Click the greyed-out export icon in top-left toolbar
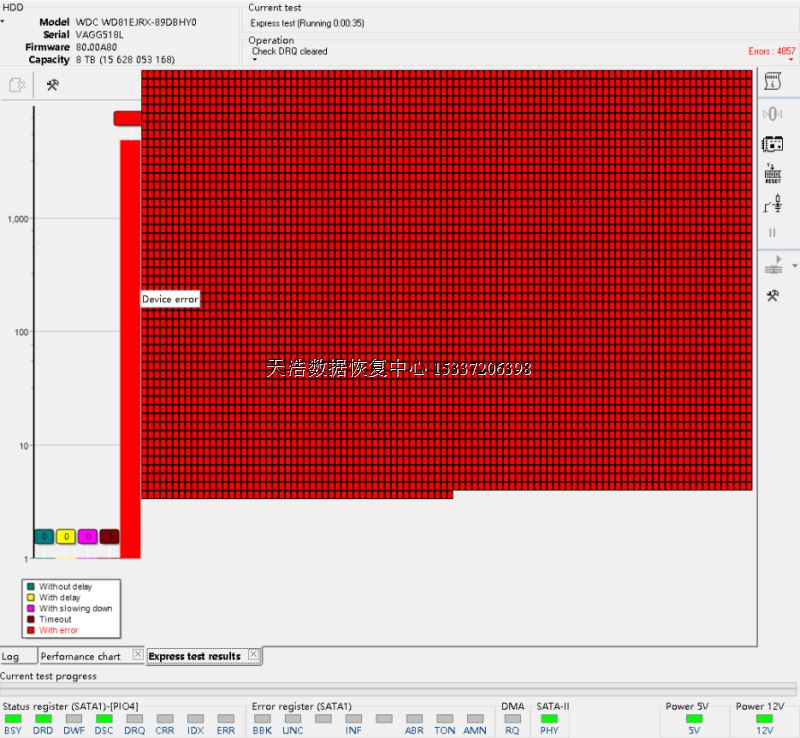The image size is (800, 738). coord(17,86)
